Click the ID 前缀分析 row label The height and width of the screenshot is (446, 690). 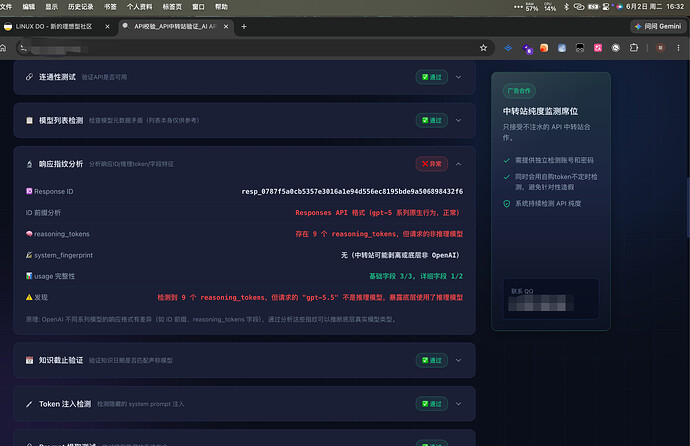(43, 212)
